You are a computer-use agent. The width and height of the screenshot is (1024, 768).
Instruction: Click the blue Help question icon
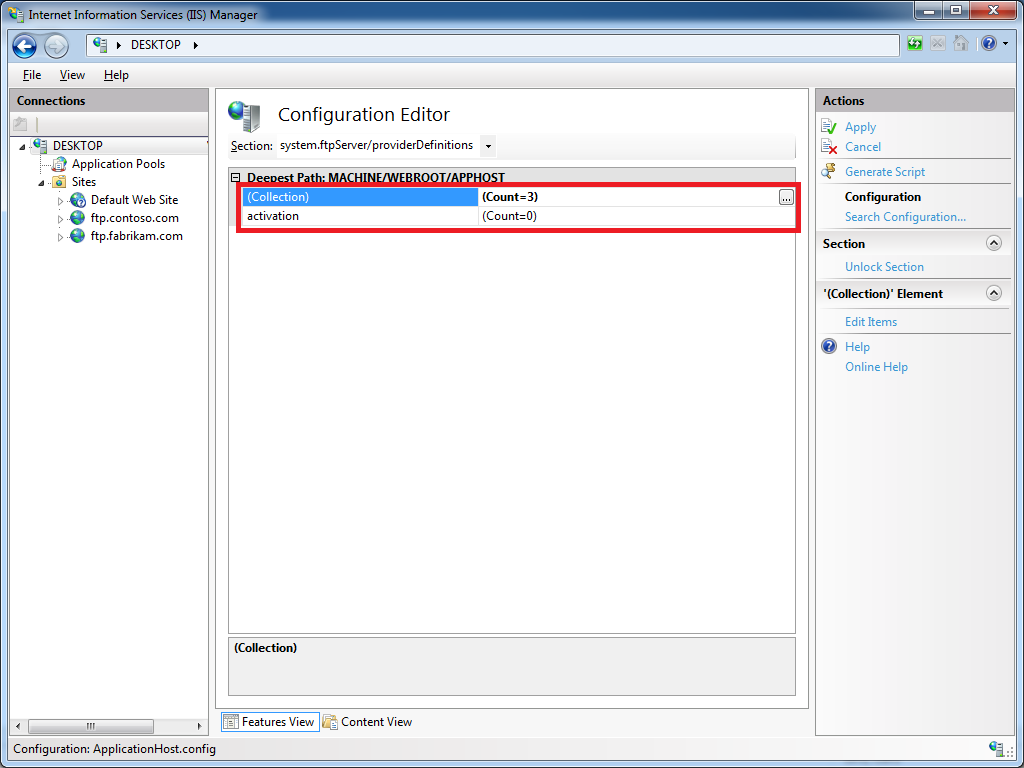tap(829, 347)
